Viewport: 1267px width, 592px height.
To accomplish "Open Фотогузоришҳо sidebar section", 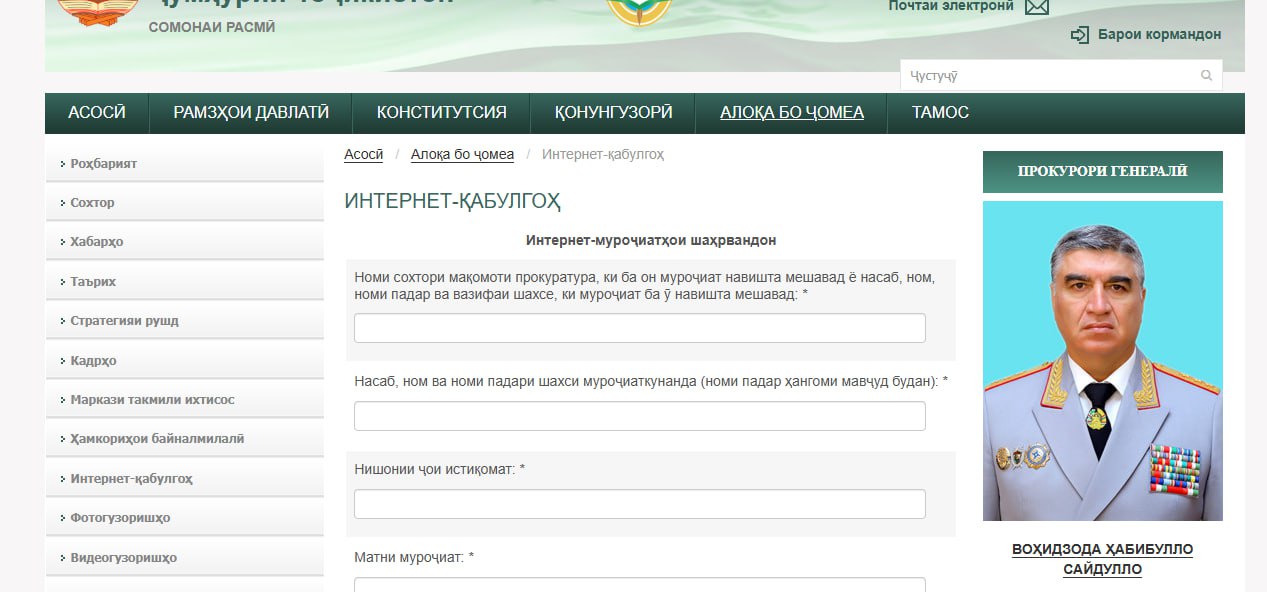I will 120,518.
